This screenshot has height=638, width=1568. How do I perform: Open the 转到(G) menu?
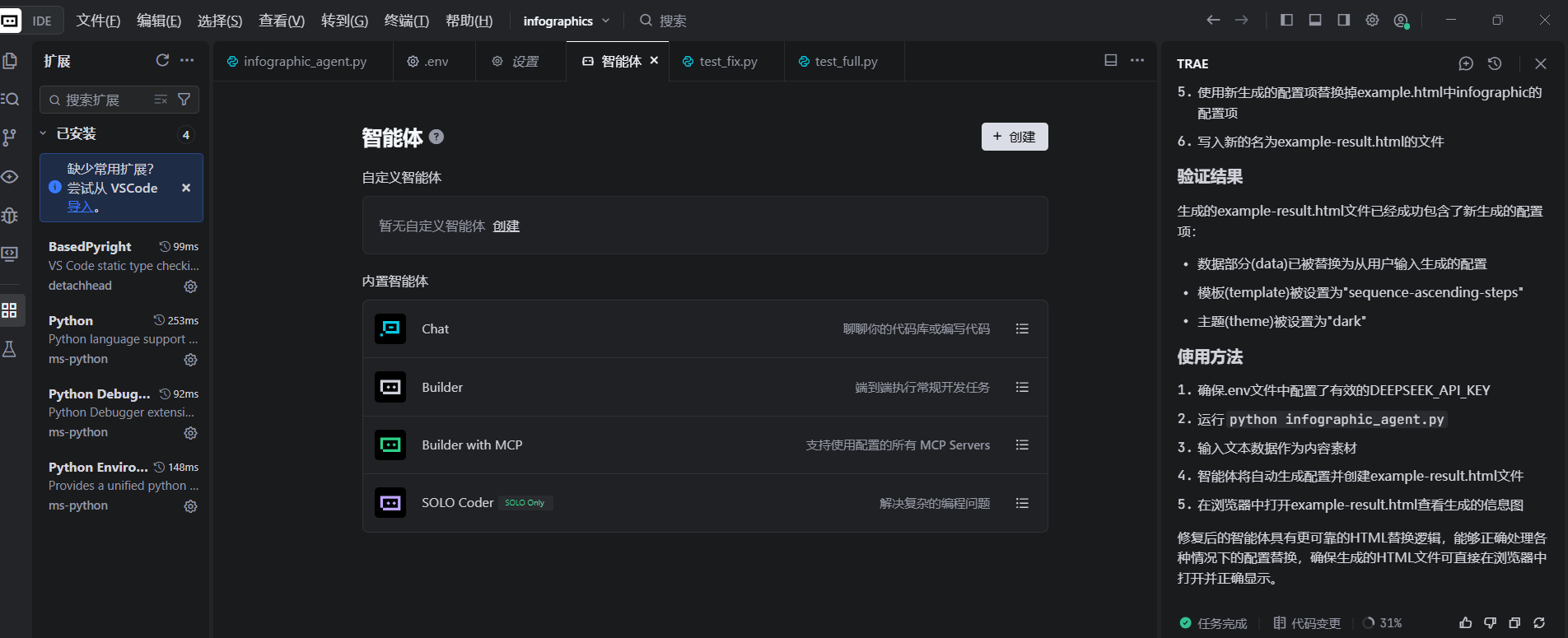tap(344, 21)
